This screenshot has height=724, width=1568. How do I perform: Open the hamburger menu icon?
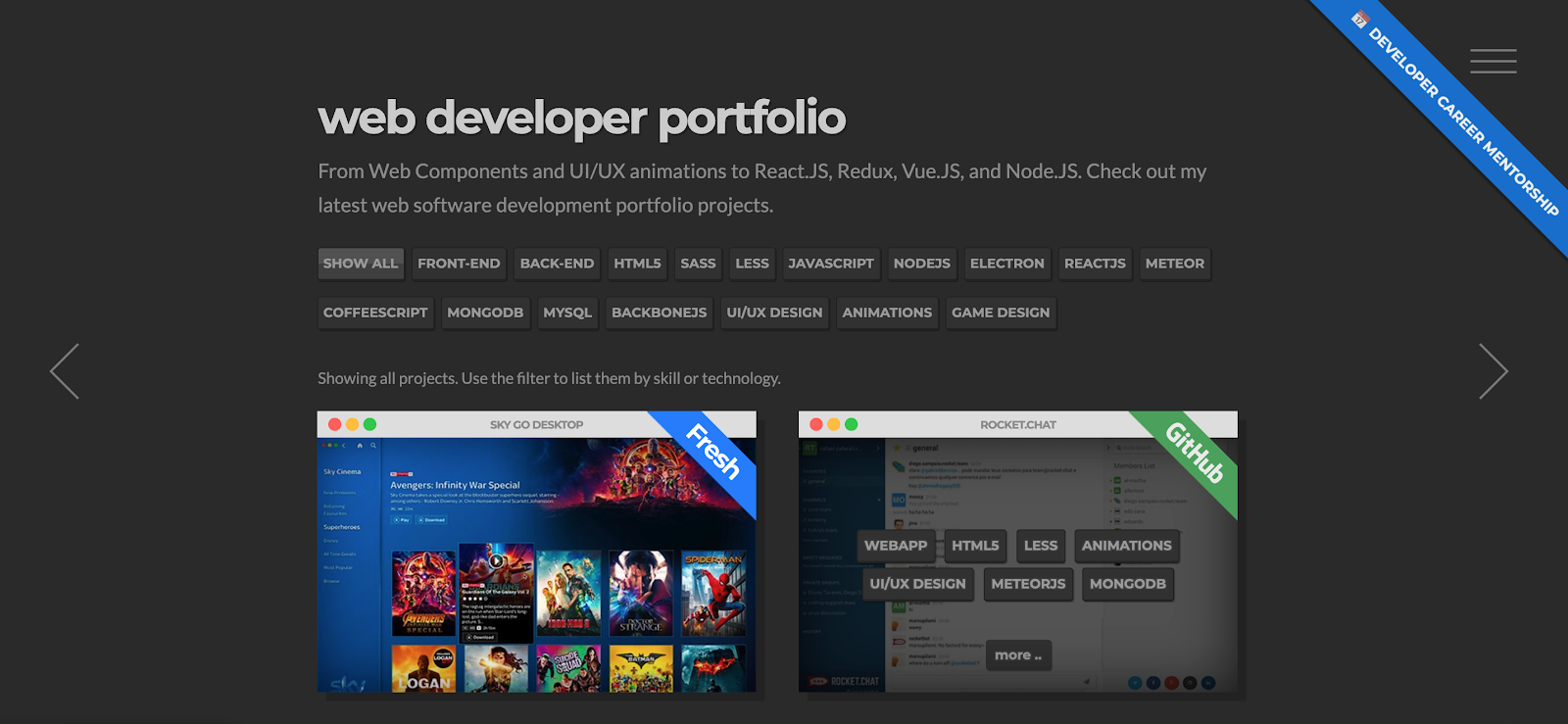pyautogui.click(x=1493, y=61)
